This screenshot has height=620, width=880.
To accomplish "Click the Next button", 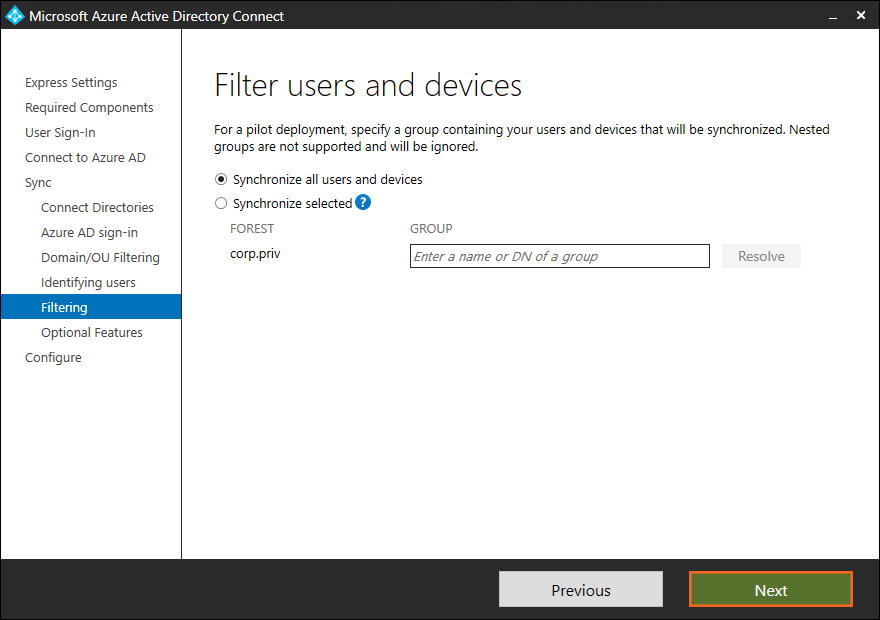I will [770, 590].
